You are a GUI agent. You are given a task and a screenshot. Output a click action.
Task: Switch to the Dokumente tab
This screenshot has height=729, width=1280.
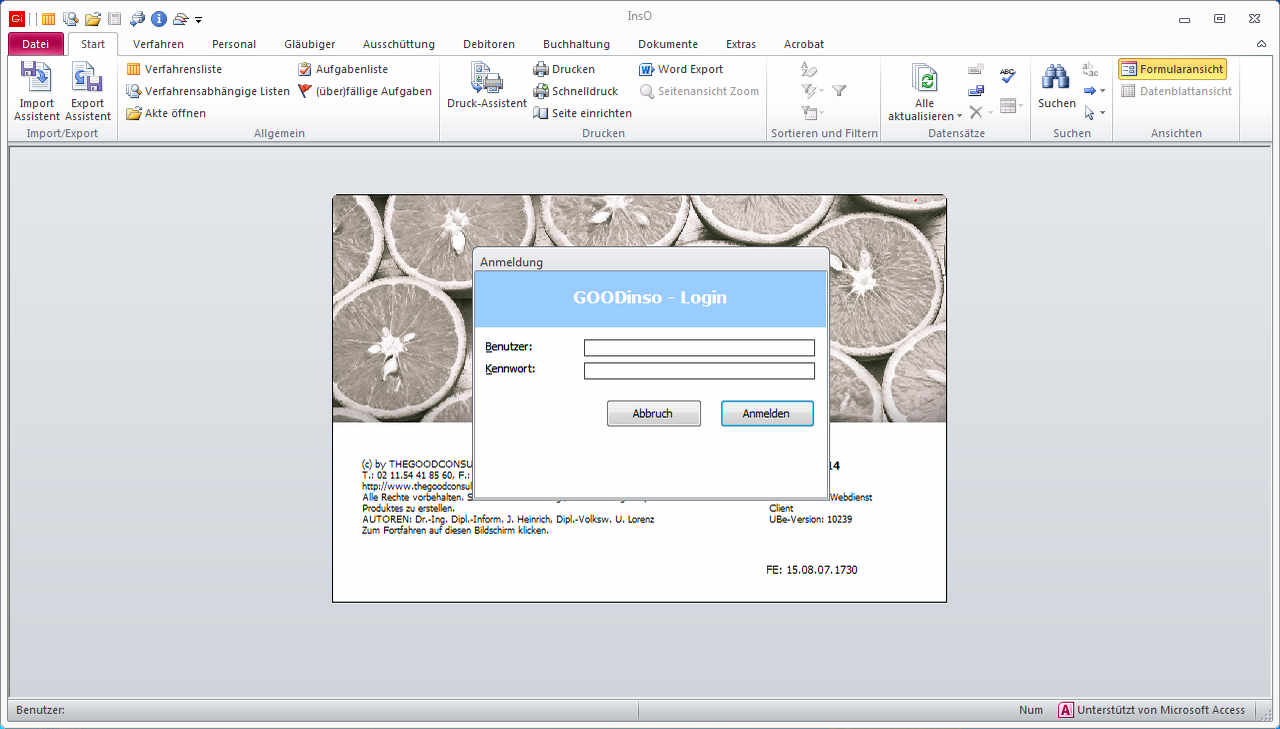(668, 44)
